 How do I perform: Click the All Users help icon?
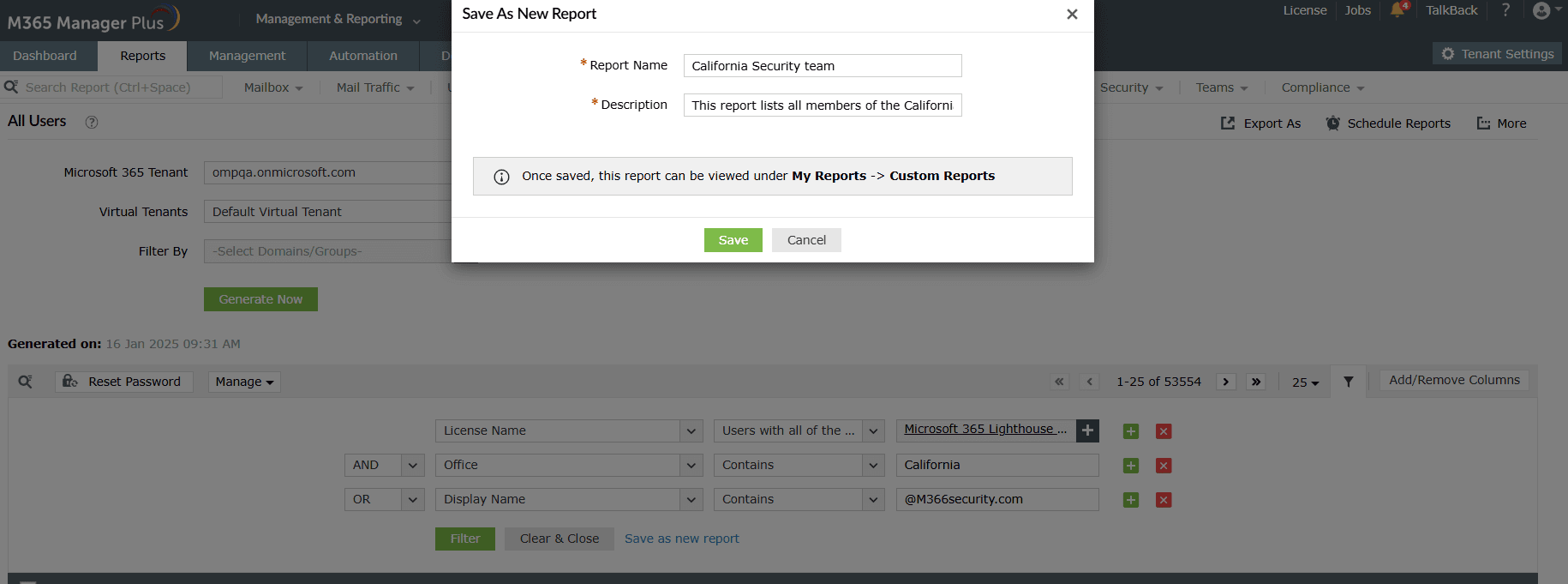pyautogui.click(x=92, y=123)
